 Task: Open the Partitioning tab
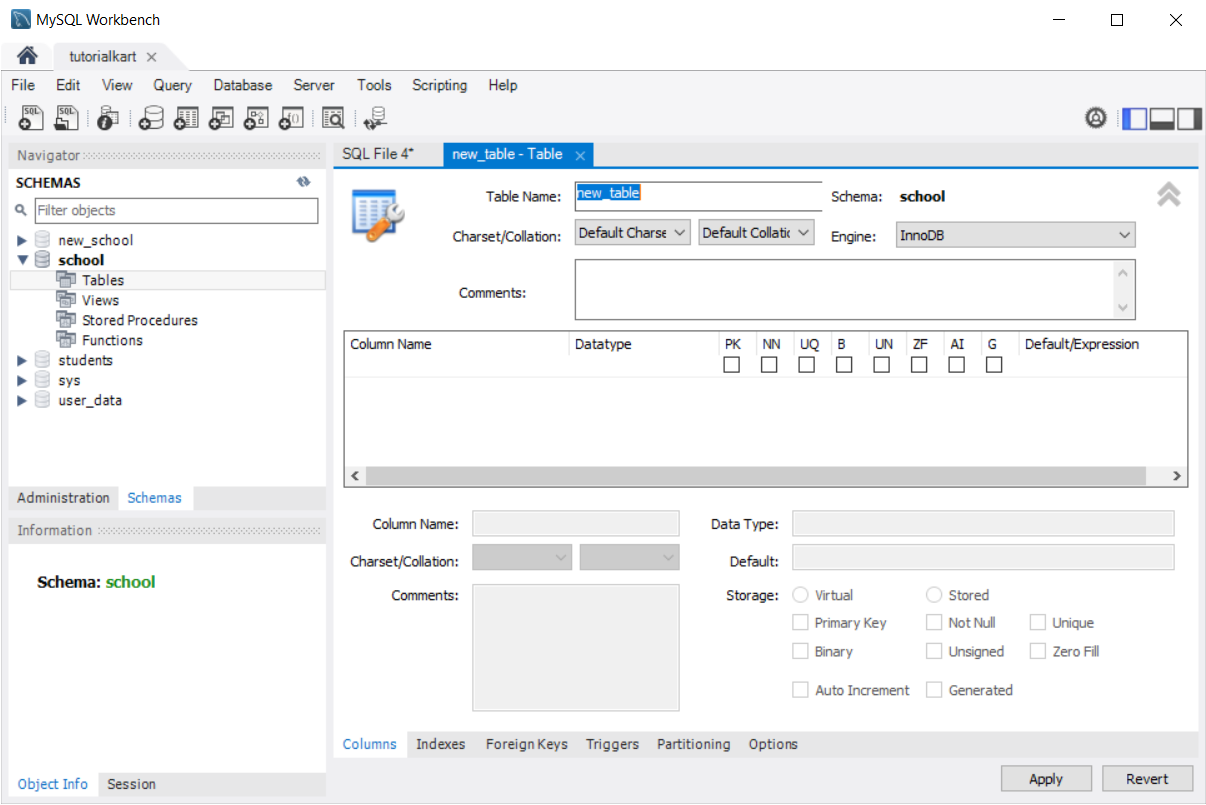pos(694,744)
